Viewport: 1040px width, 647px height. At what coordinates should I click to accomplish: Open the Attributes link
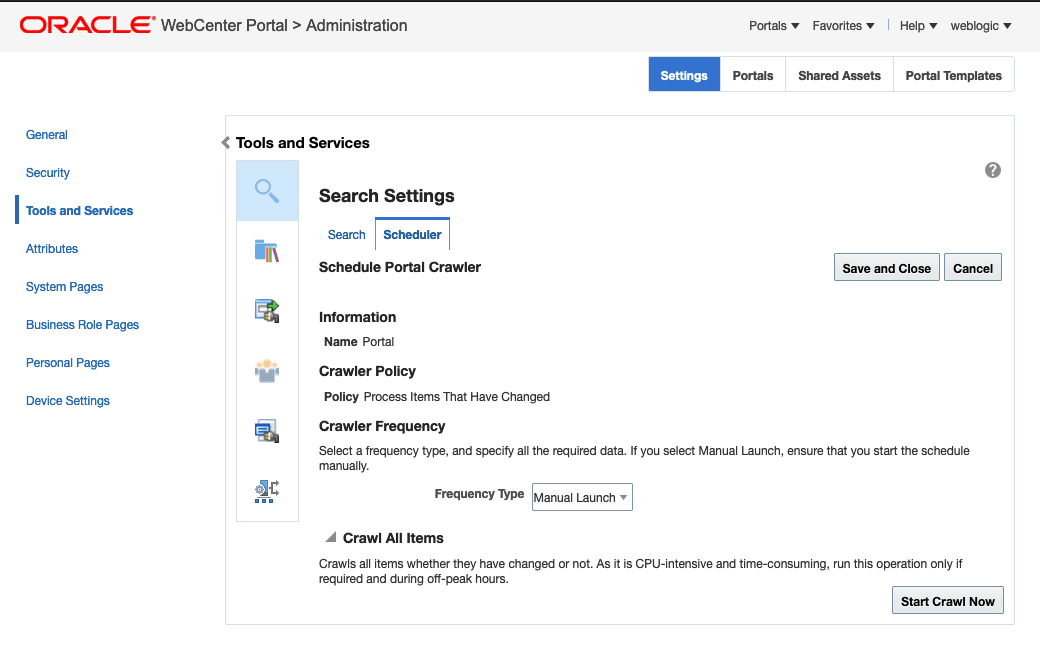click(52, 249)
